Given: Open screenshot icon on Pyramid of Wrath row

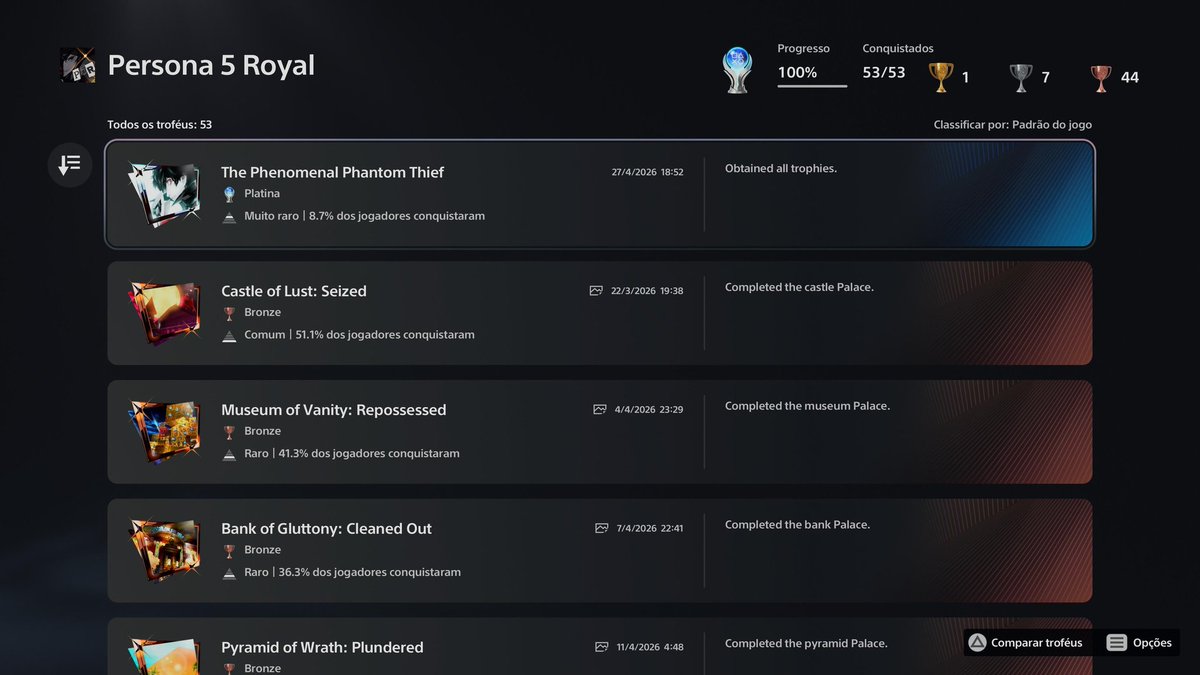Looking at the screenshot, I should 602,647.
